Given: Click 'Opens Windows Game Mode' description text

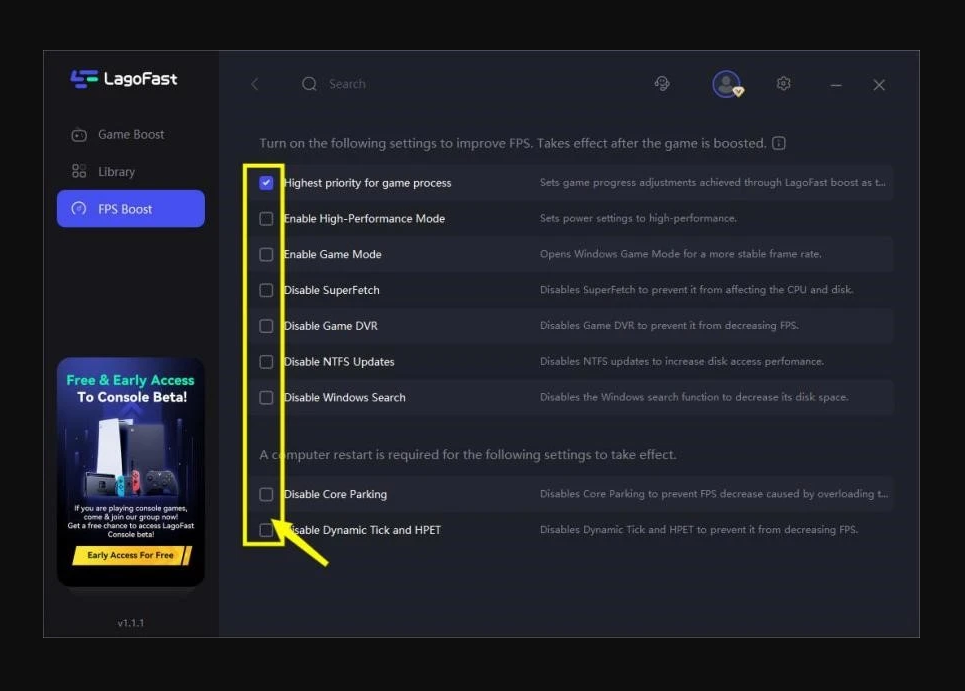Looking at the screenshot, I should tap(681, 254).
